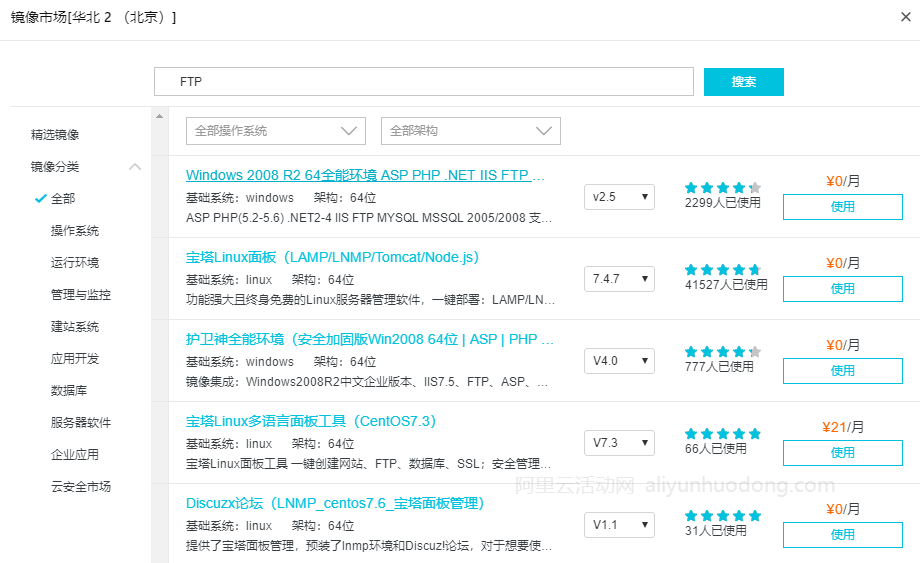Collapse the 镜像分类 section

pos(135,167)
